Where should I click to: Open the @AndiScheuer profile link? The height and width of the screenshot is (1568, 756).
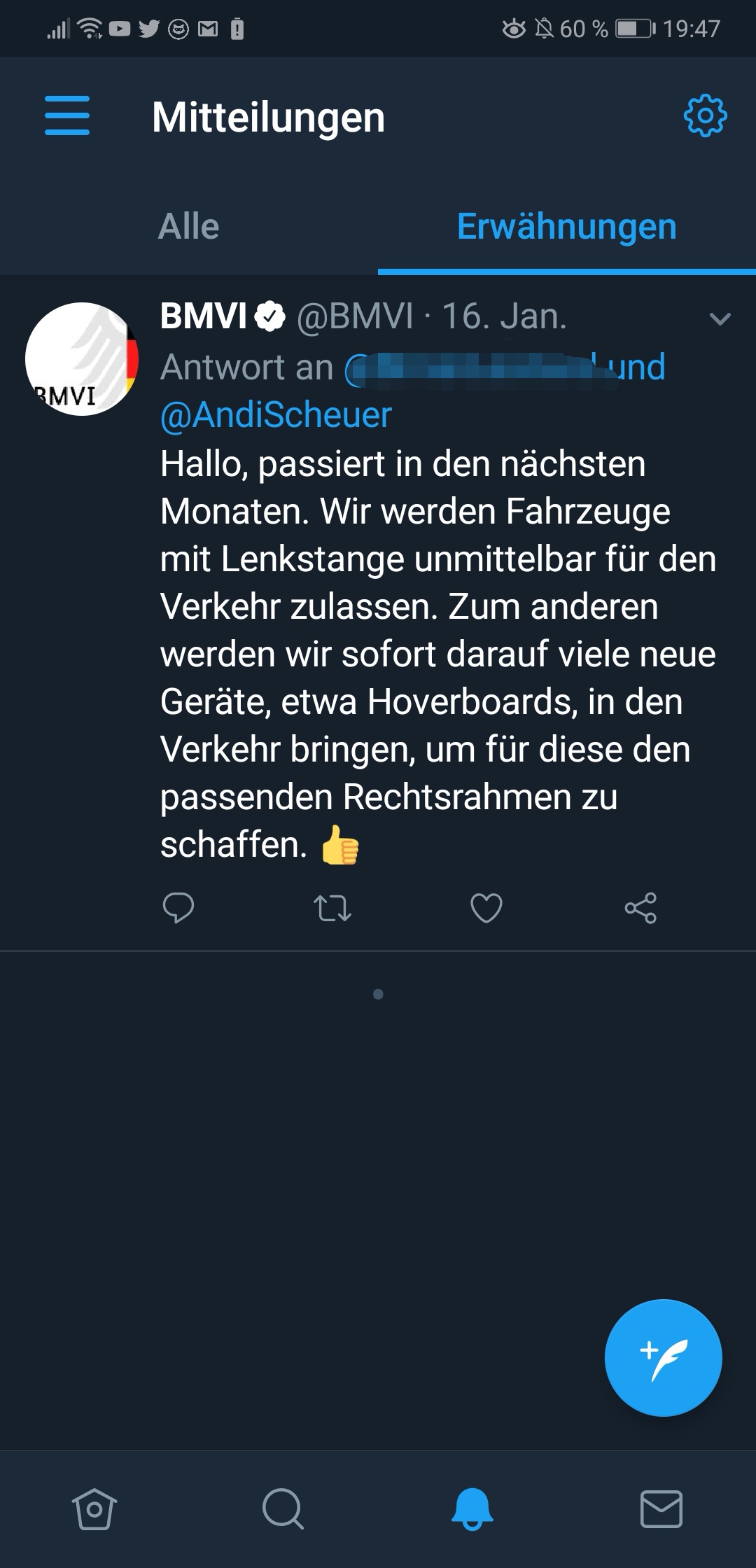click(276, 414)
